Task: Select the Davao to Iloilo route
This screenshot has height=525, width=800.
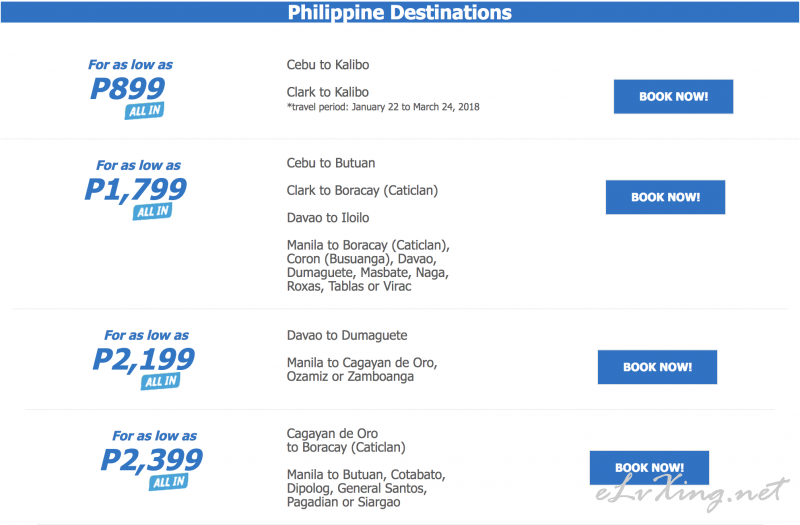Action: pyautogui.click(x=328, y=218)
